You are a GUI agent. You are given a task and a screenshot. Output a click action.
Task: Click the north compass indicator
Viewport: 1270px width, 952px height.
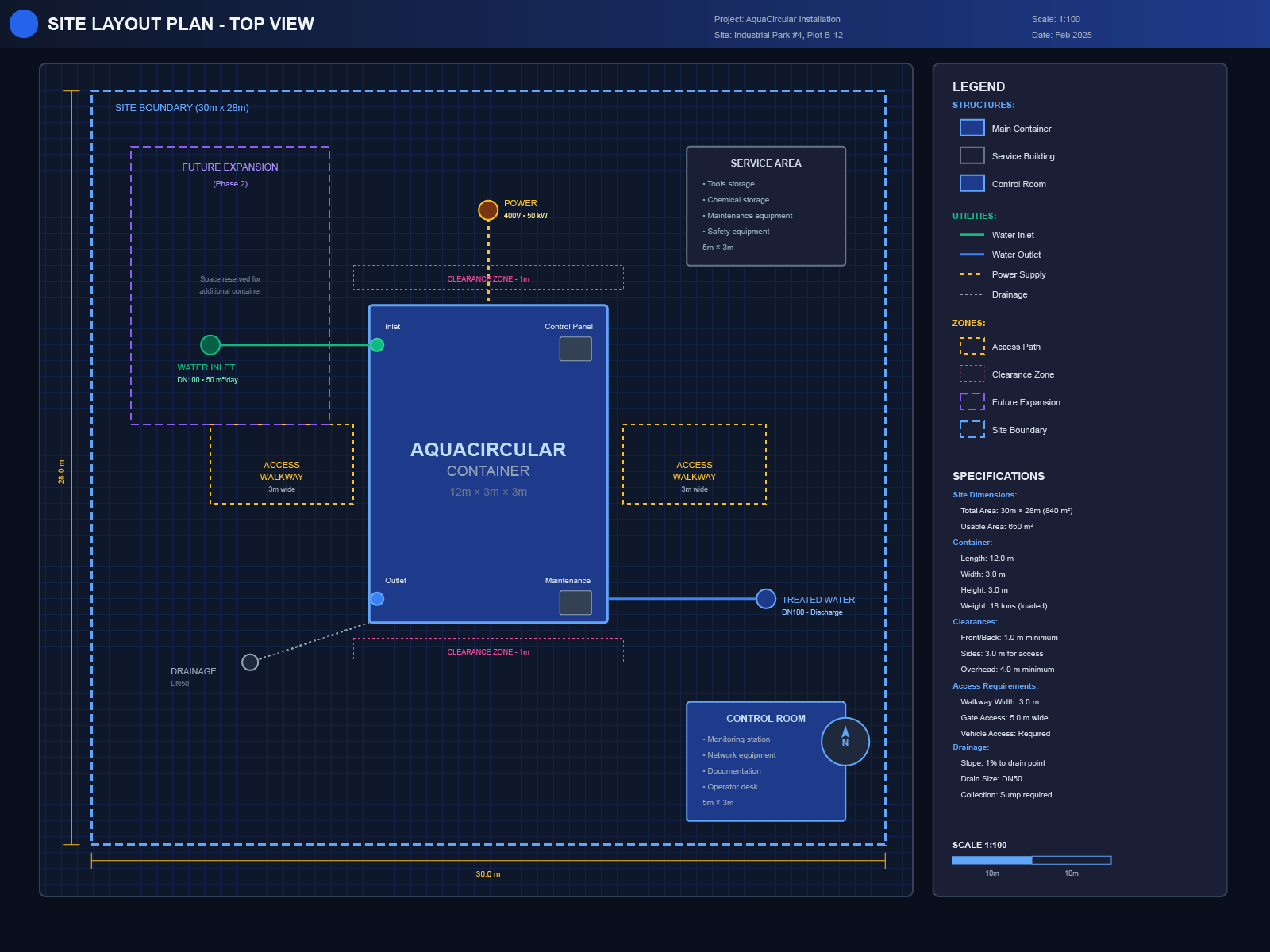pos(844,742)
